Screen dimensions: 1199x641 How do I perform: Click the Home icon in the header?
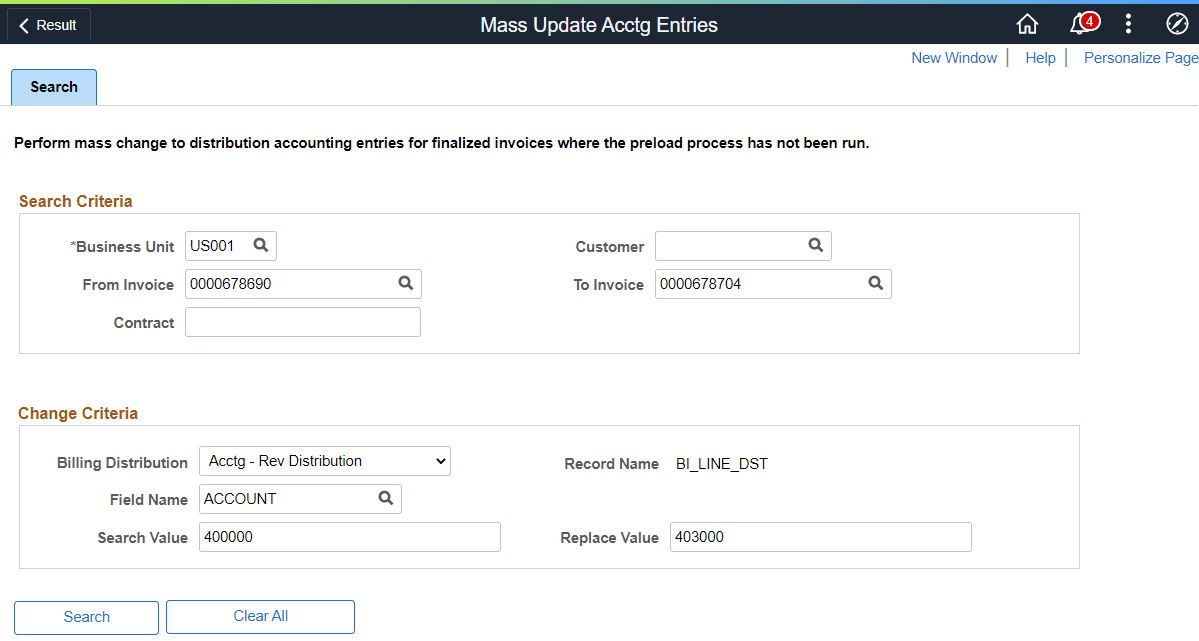(x=1027, y=23)
